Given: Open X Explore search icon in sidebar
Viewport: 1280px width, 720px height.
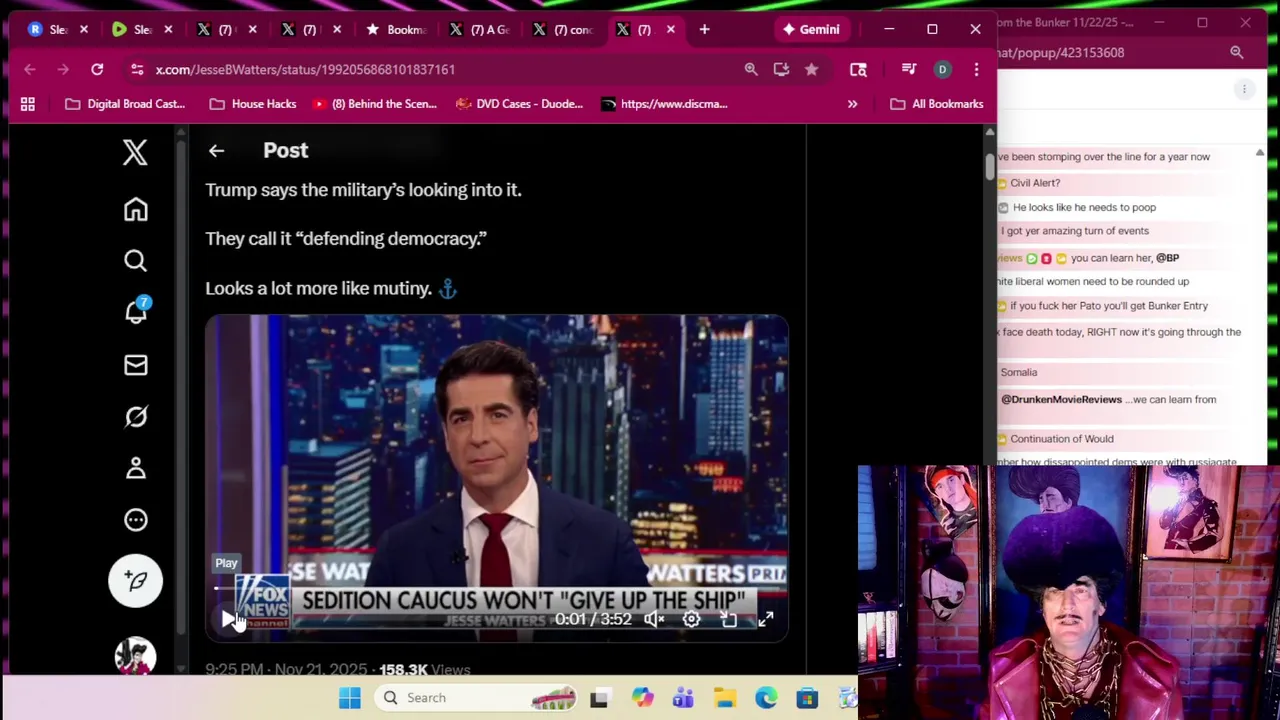Looking at the screenshot, I should tap(135, 261).
